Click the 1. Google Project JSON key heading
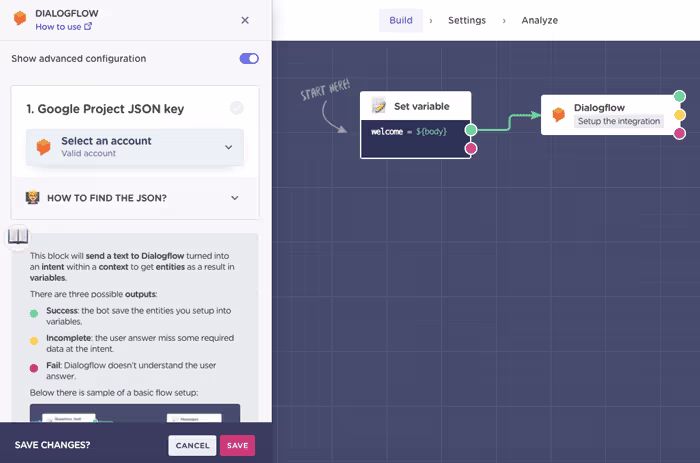This screenshot has height=463, width=700. click(x=105, y=109)
